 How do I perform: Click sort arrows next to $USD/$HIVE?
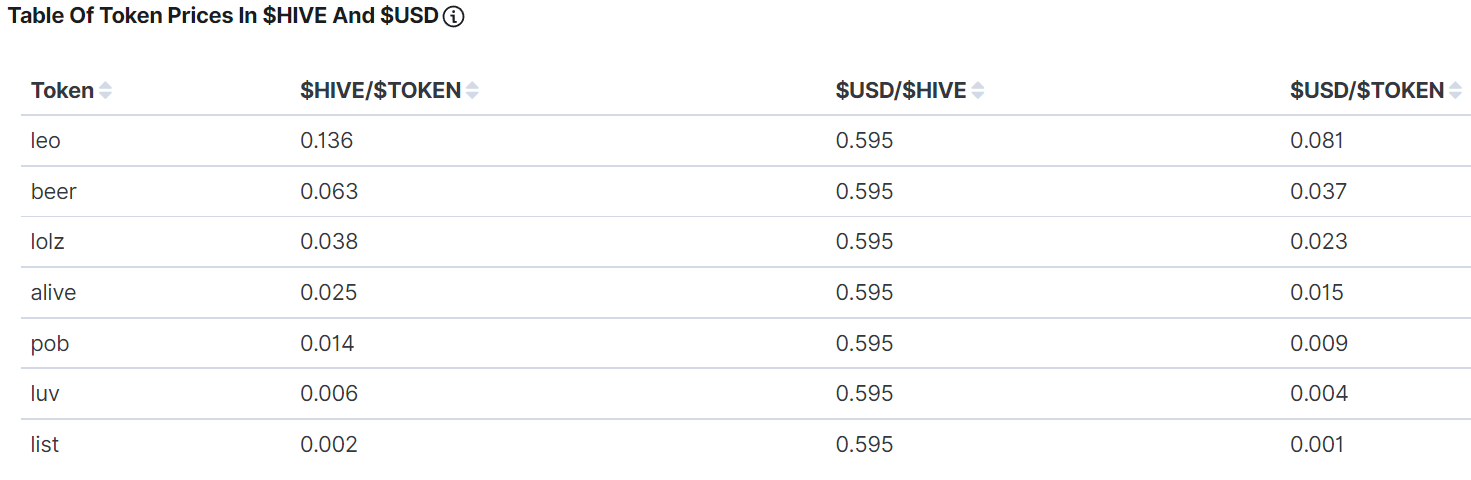978,91
